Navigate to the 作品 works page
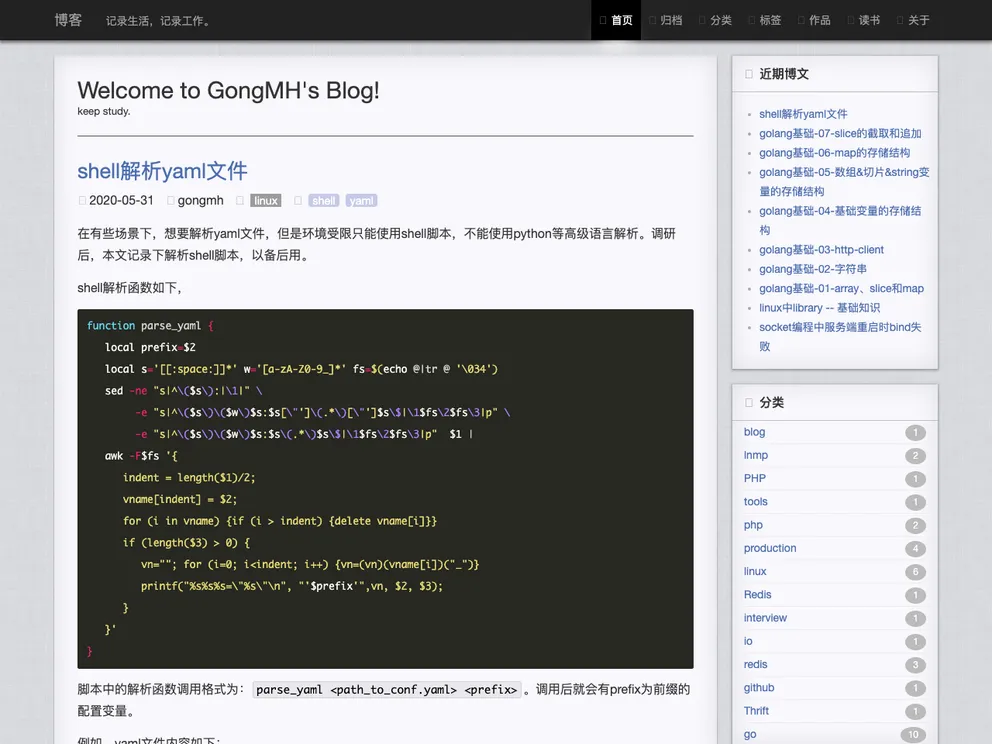The width and height of the screenshot is (992, 744). point(815,20)
